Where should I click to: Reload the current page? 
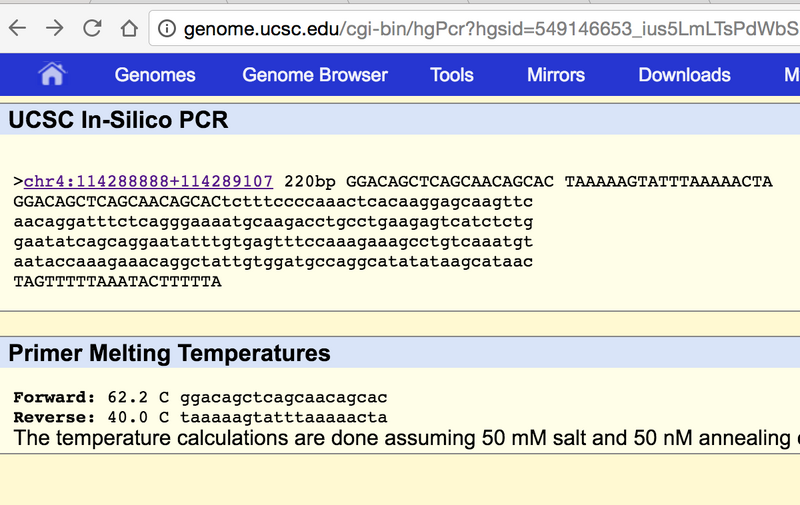(92, 28)
